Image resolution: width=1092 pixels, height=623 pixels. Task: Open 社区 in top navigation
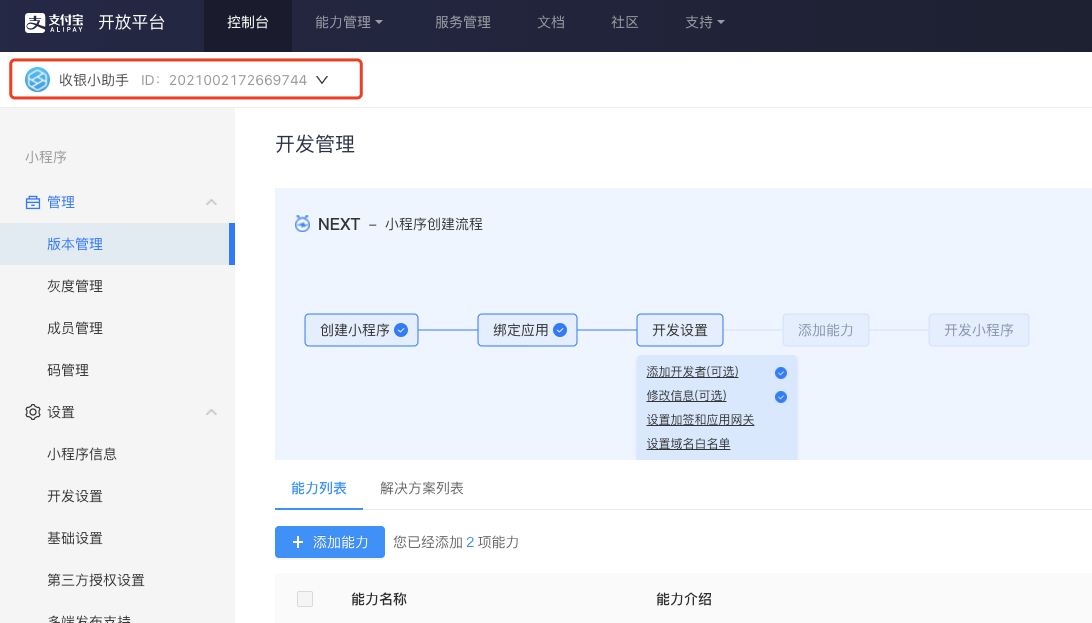pyautogui.click(x=625, y=22)
